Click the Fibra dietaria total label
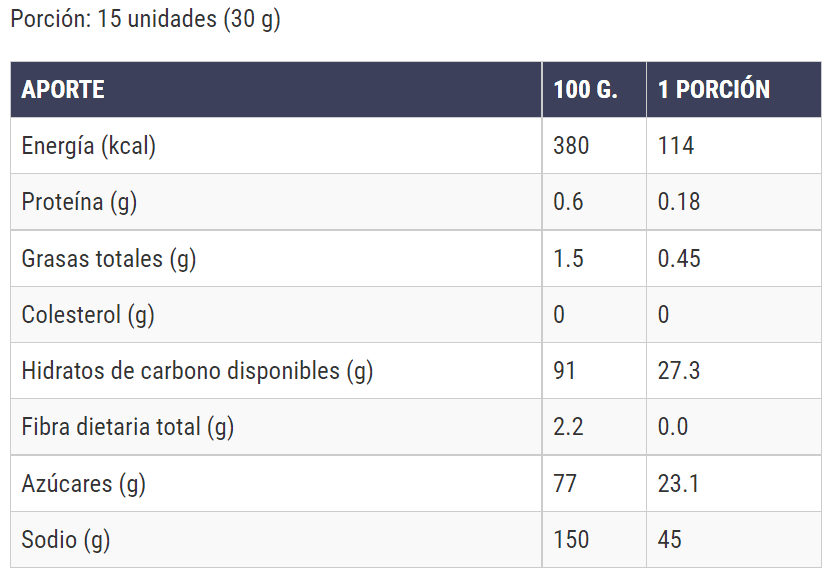The image size is (837, 577). pos(127,427)
